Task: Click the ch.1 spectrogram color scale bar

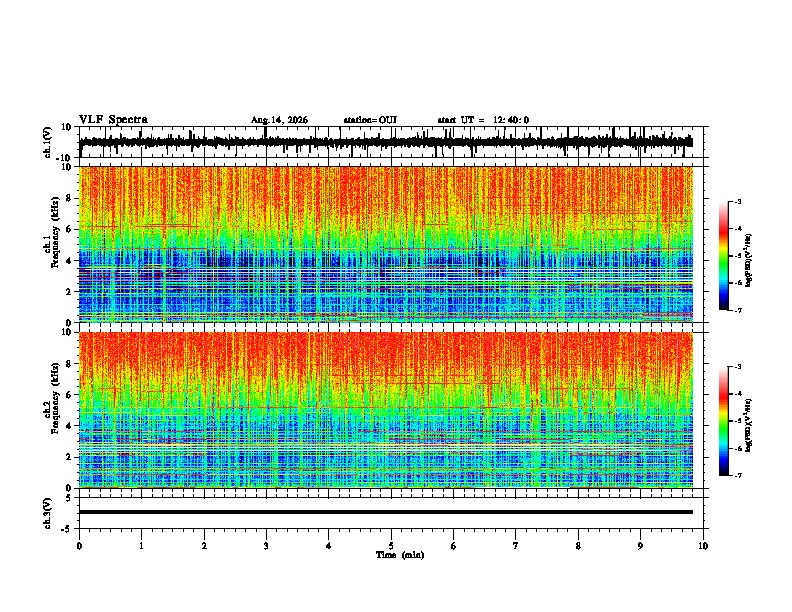Action: 723,255
